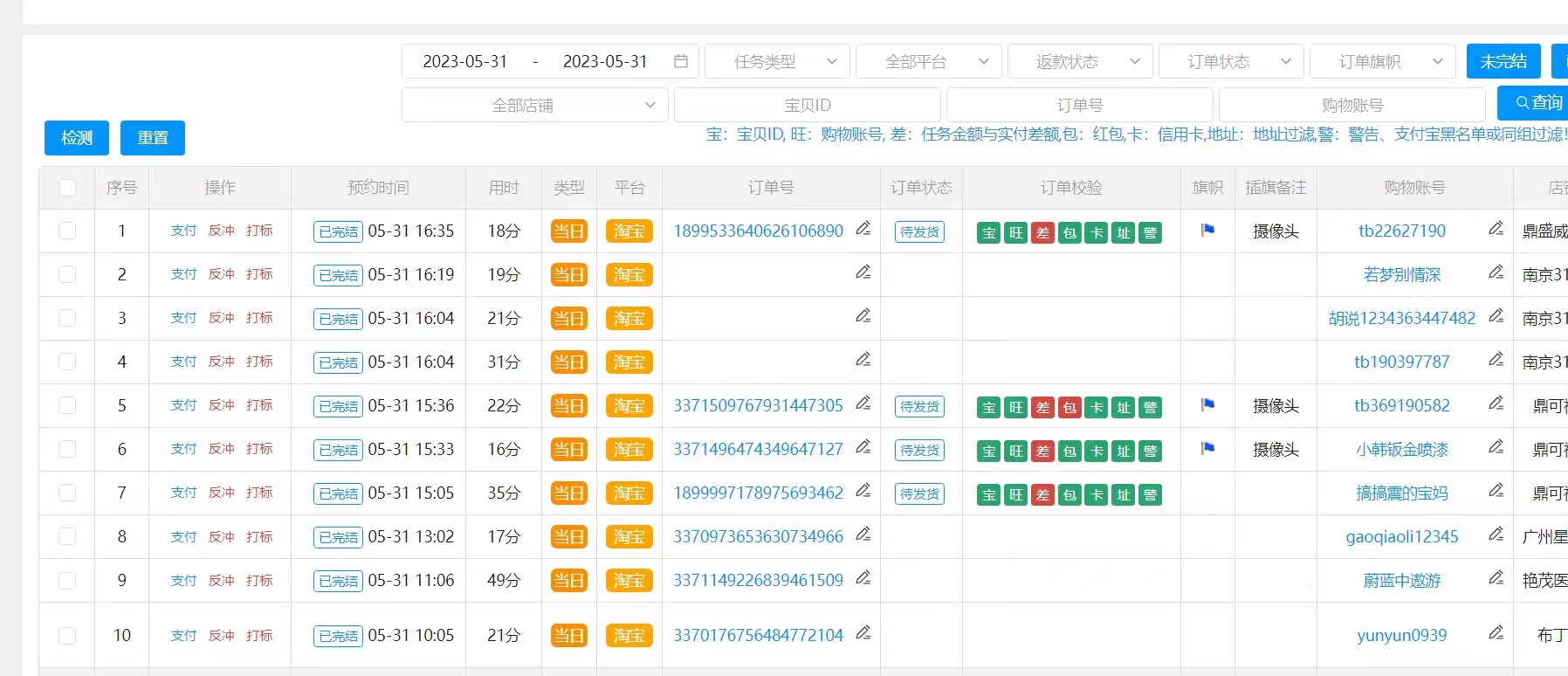Edit shopping account 若梦别情深 pencil icon

pos(1496,272)
